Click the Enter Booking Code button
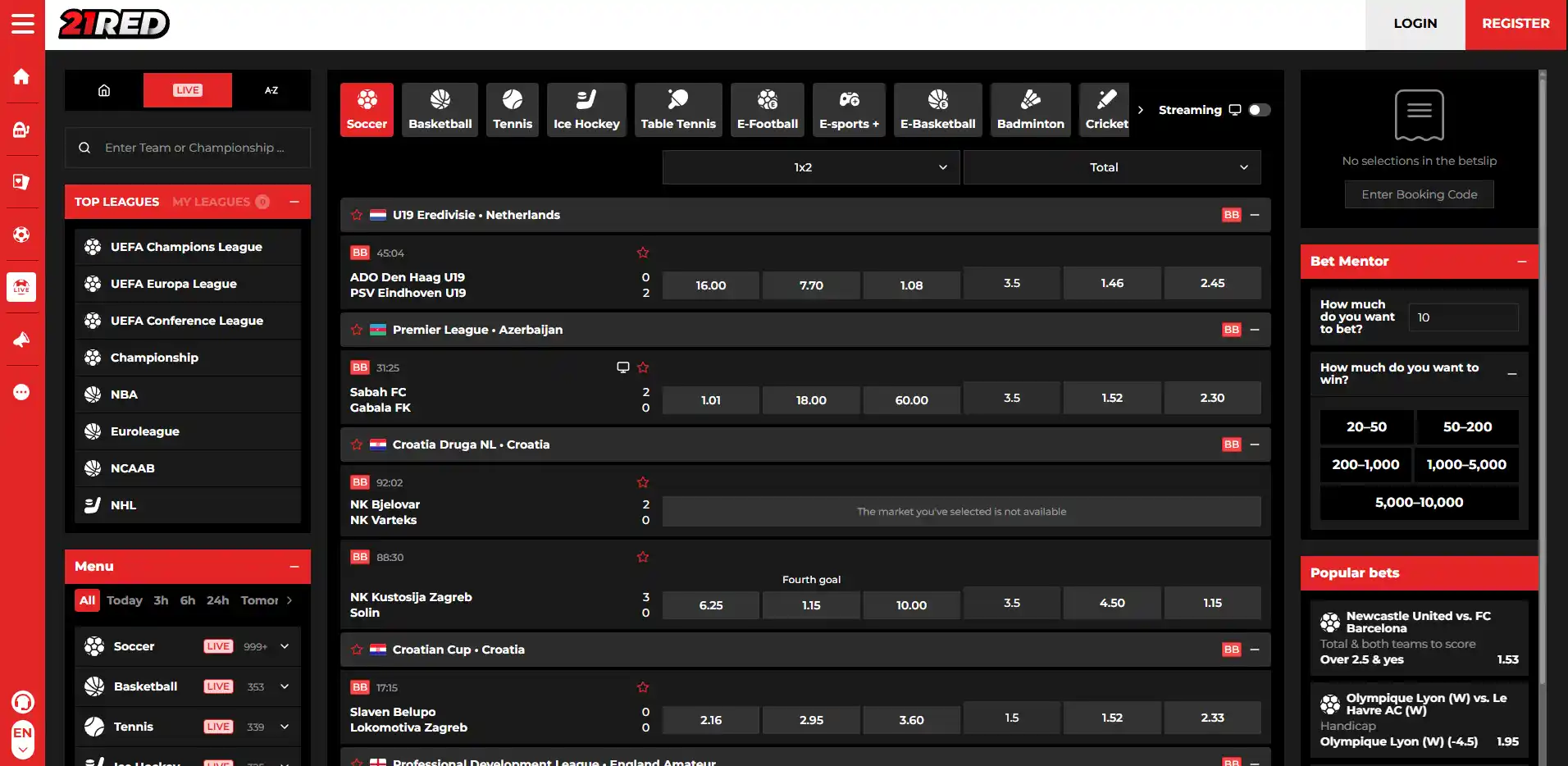The width and height of the screenshot is (1568, 766). [x=1420, y=194]
